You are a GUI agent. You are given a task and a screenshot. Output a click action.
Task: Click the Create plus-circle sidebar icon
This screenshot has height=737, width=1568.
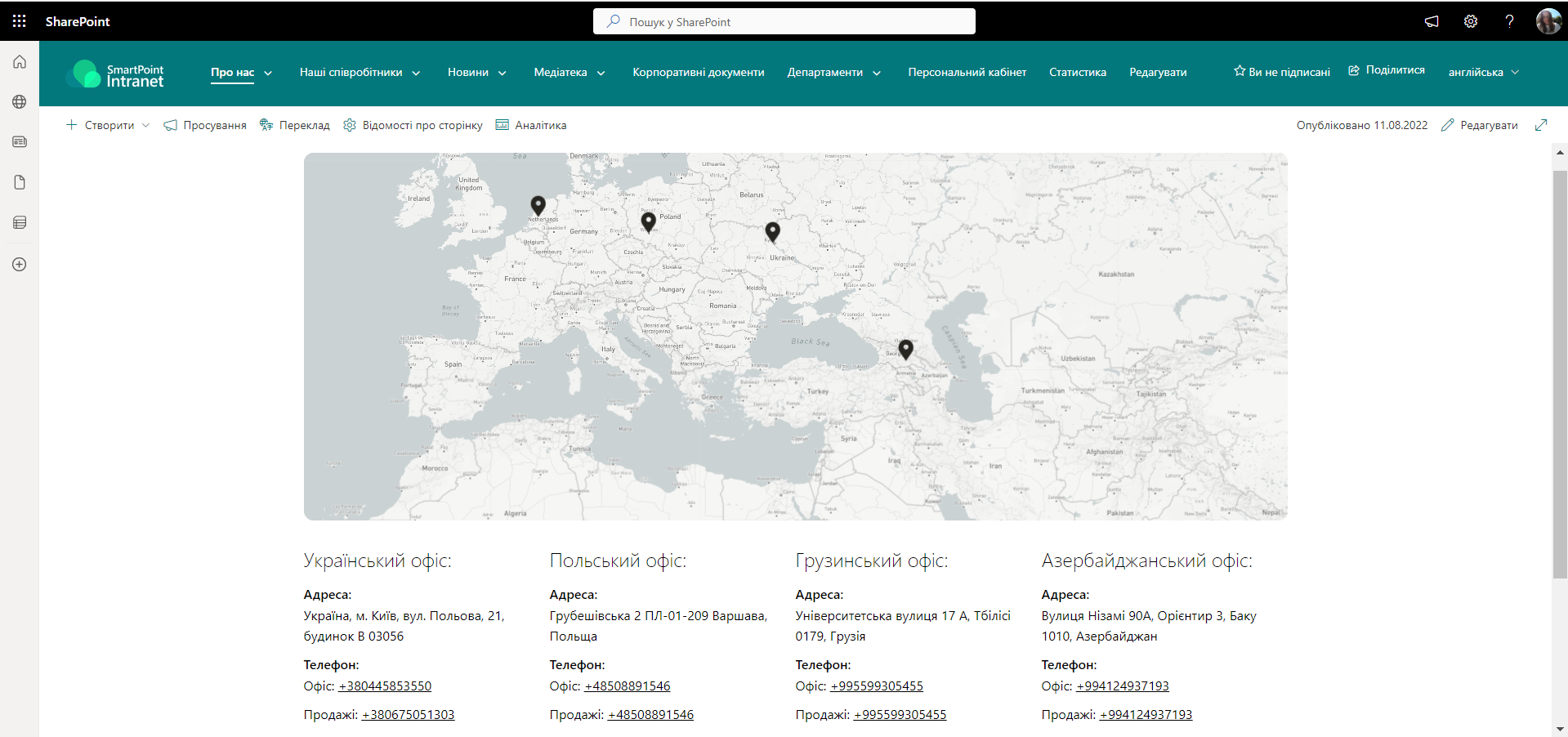(x=20, y=265)
